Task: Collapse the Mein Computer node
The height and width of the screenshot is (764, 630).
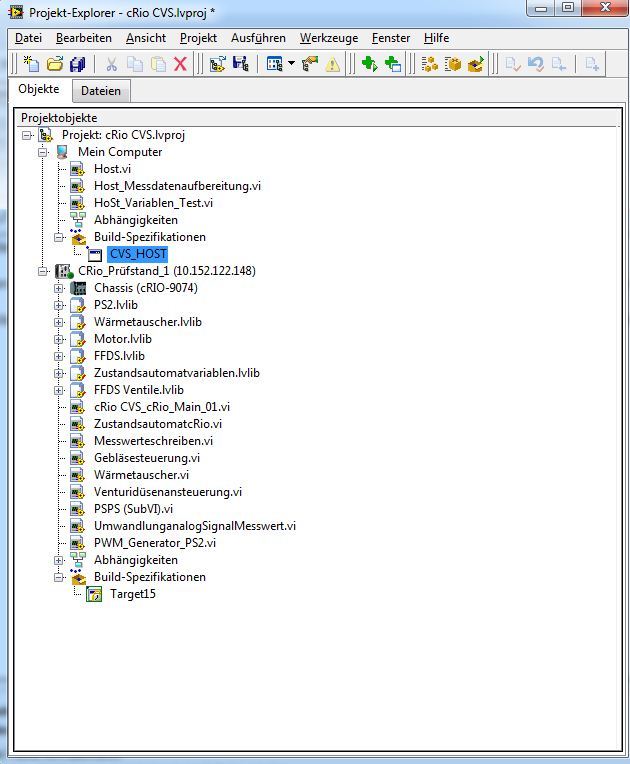Action: (43, 152)
